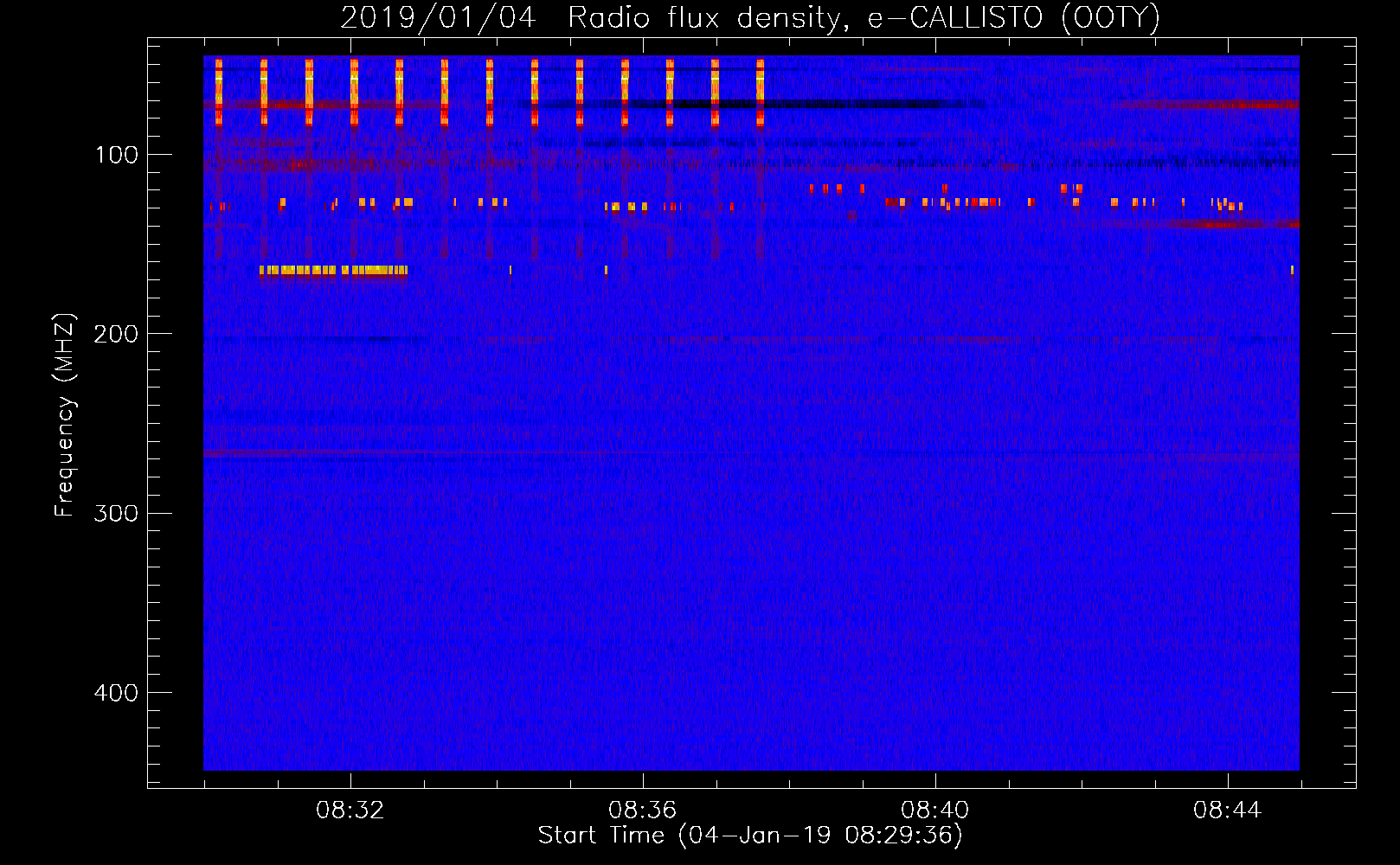Click the Start Time axis label

pos(750,836)
